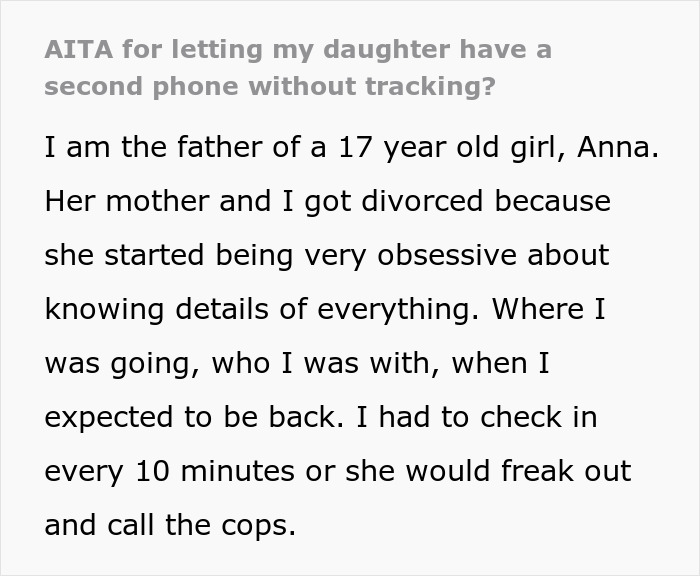This screenshot has height=576, width=700.
Task: Click 'second phone without tracking?' title line
Action: 269,85
